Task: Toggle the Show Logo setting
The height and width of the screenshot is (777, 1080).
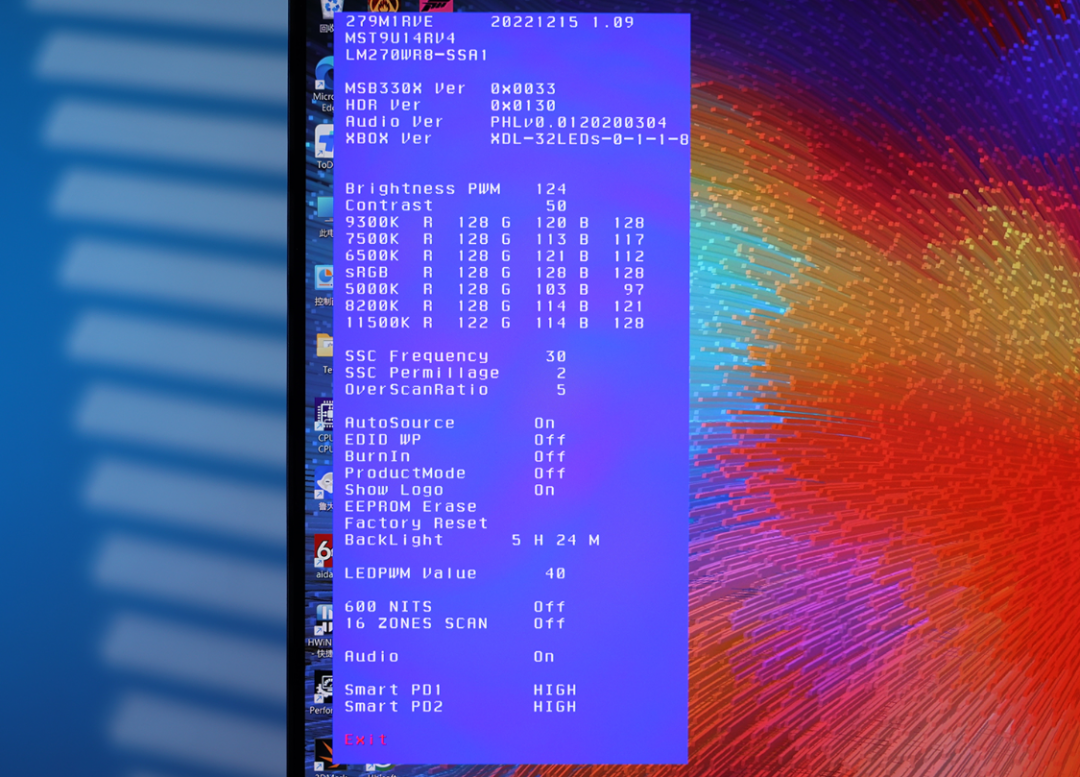Action: 450,490
